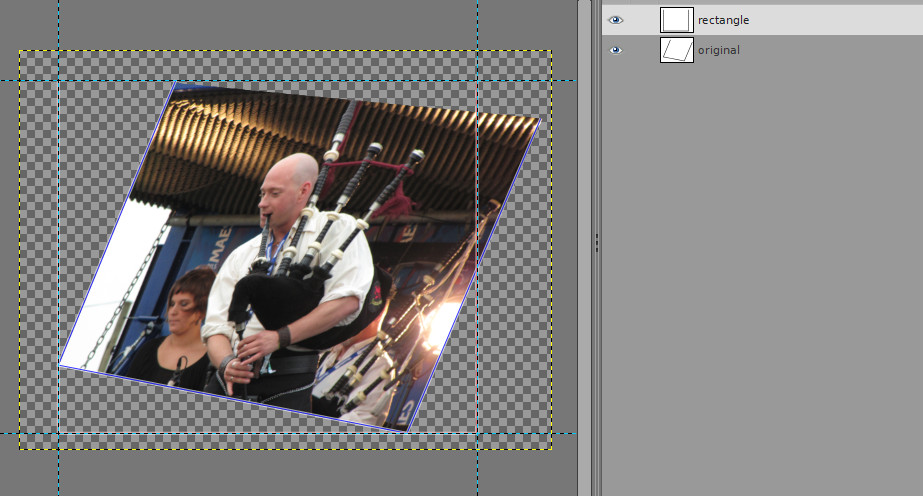The height and width of the screenshot is (496, 923).
Task: Click the vertical canvas scrollbar
Action: tap(584, 248)
